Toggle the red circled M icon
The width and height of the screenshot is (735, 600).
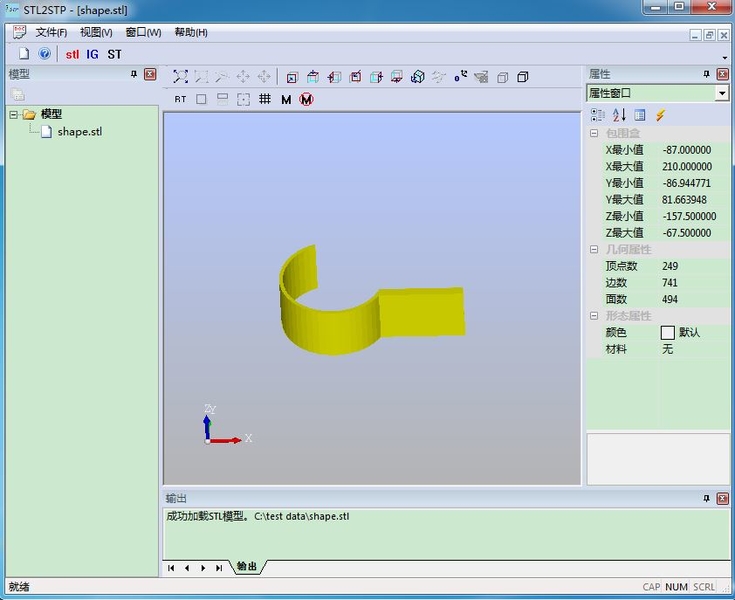click(307, 99)
